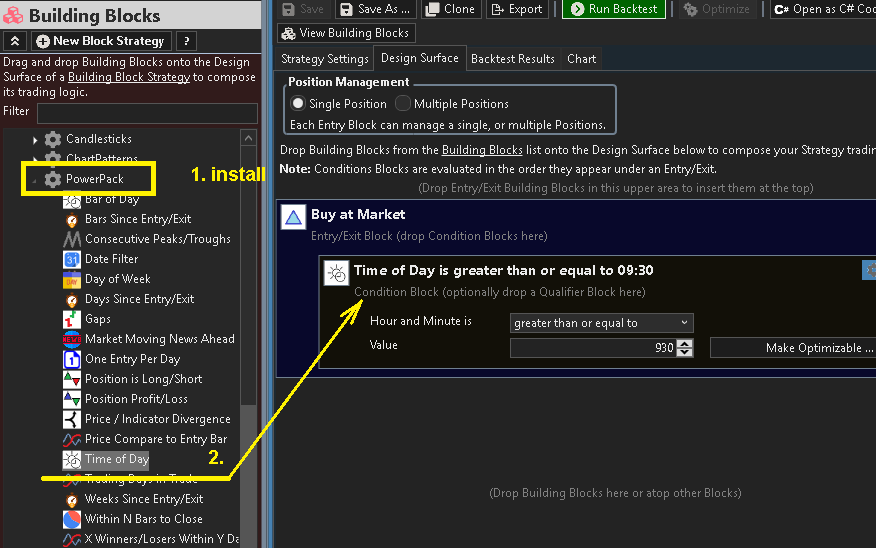Click the Make Optimizable button
Screen dimensions: 876x548
[791, 348]
